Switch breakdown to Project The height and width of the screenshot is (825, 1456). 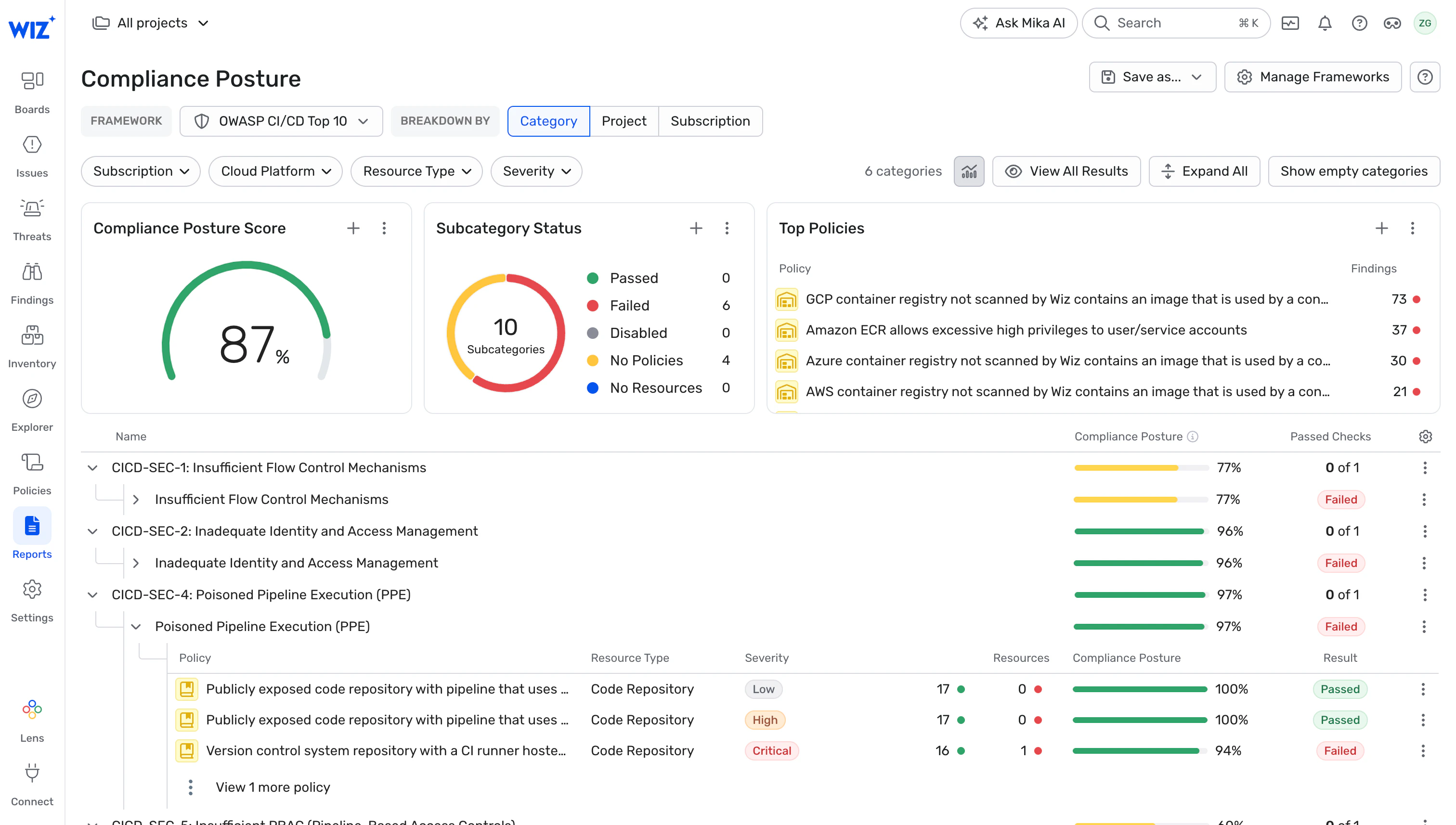coord(624,121)
